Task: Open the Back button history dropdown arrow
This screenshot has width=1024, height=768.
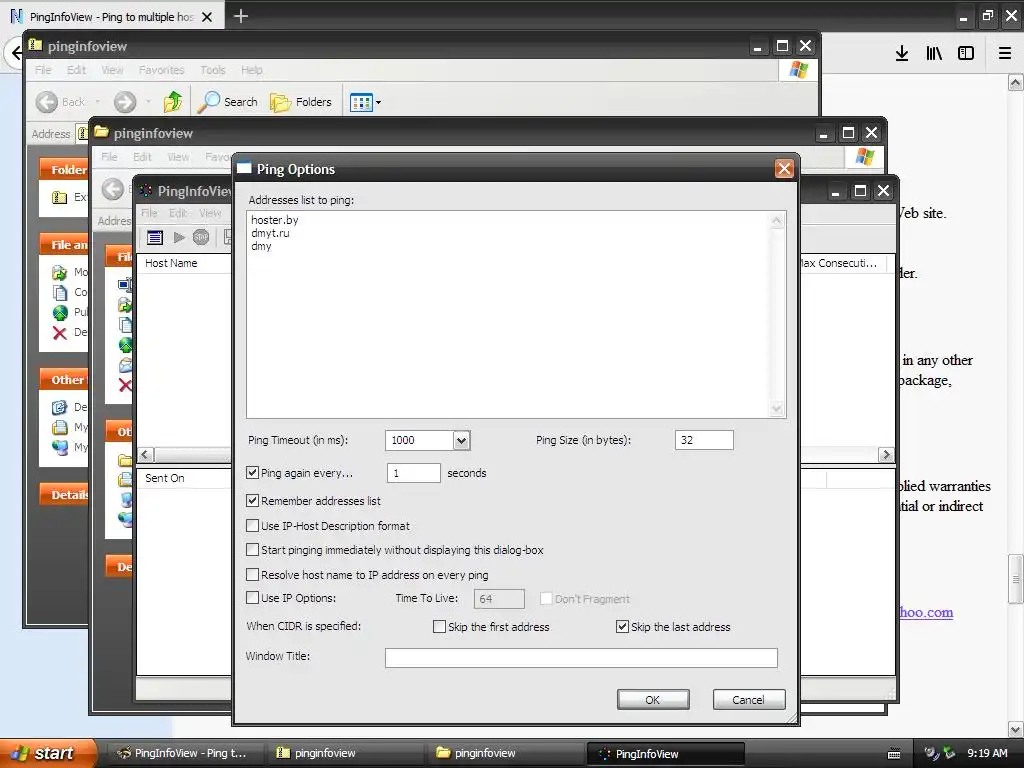Action: [98, 102]
